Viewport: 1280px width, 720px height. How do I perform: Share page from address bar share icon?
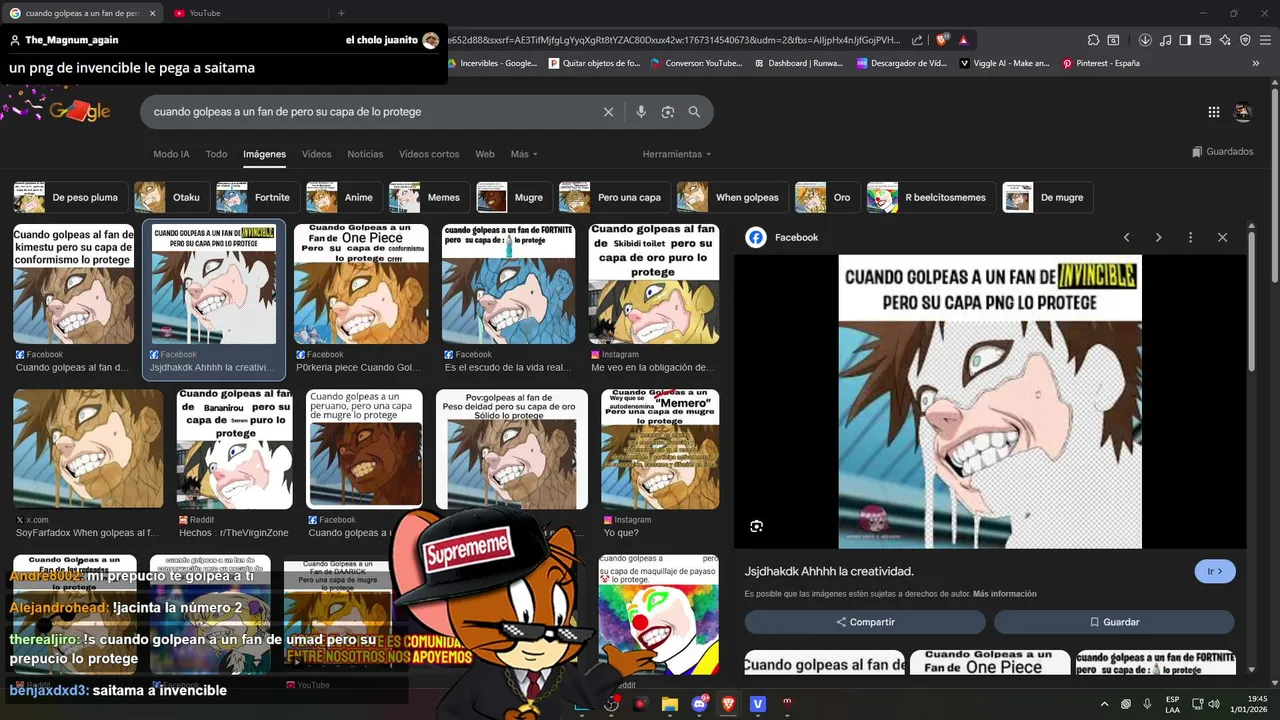(x=918, y=40)
